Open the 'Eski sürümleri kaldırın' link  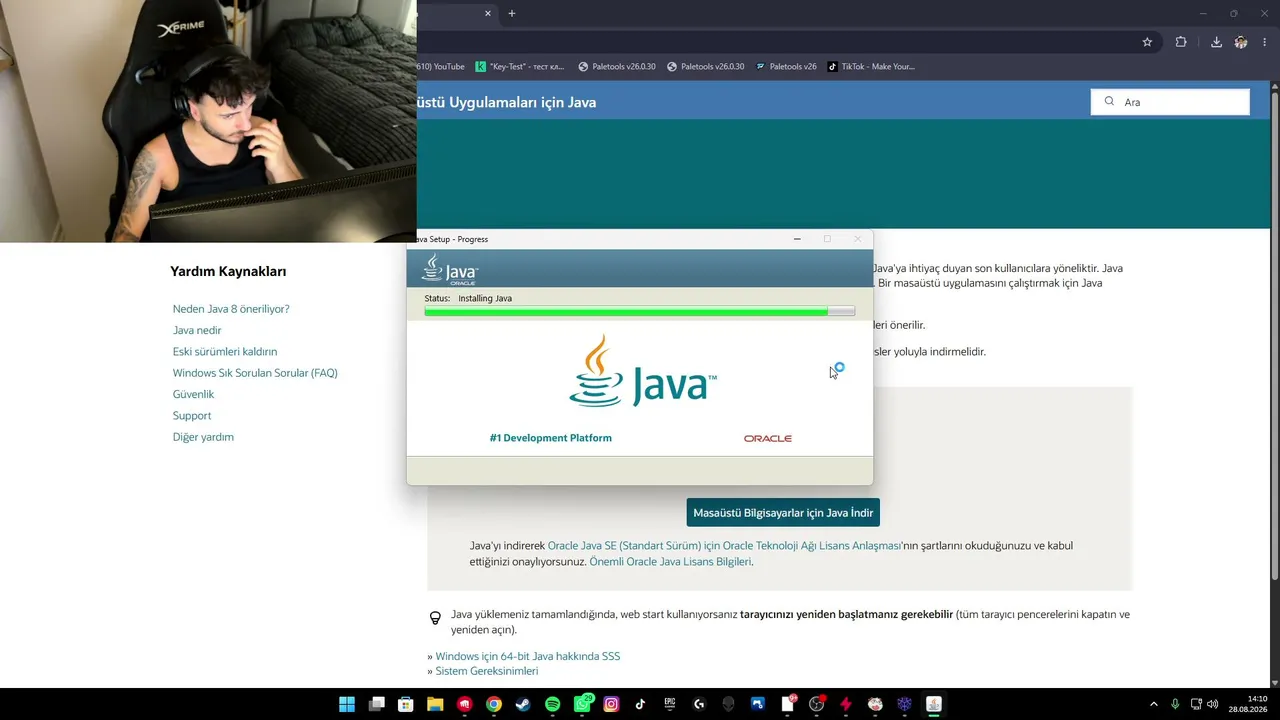click(225, 352)
